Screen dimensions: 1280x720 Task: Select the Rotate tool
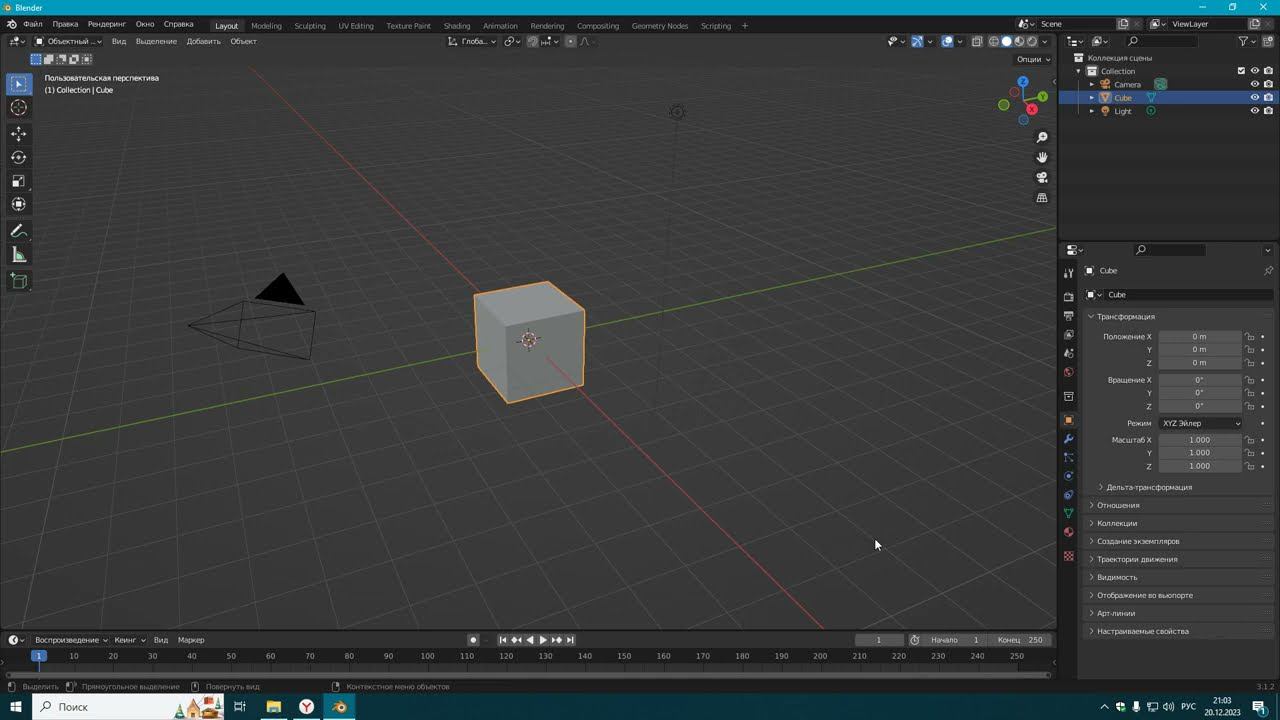tap(18, 157)
